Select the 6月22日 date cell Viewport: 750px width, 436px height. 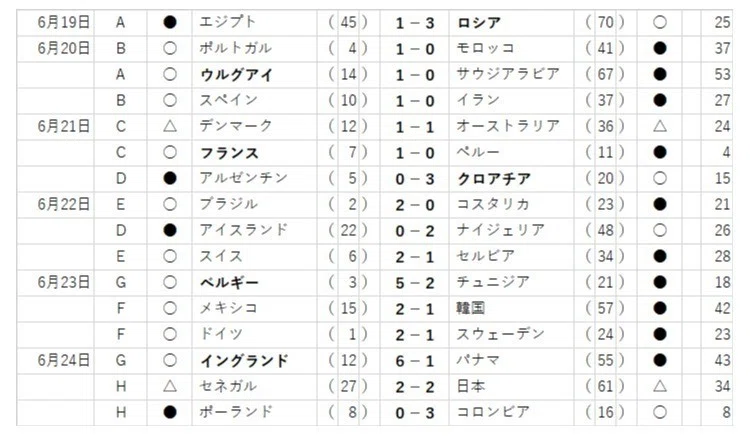point(55,205)
